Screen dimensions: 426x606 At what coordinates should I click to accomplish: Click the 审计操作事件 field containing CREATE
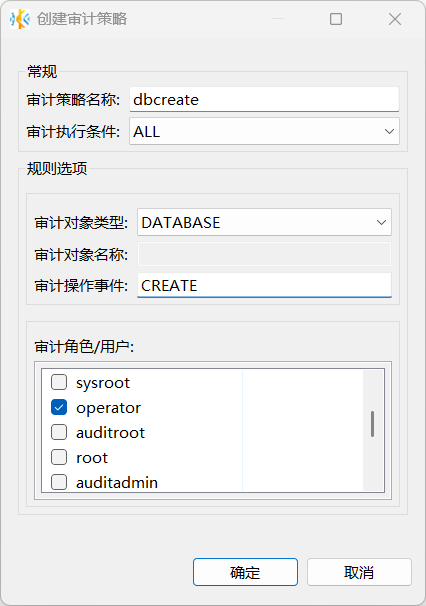(264, 285)
